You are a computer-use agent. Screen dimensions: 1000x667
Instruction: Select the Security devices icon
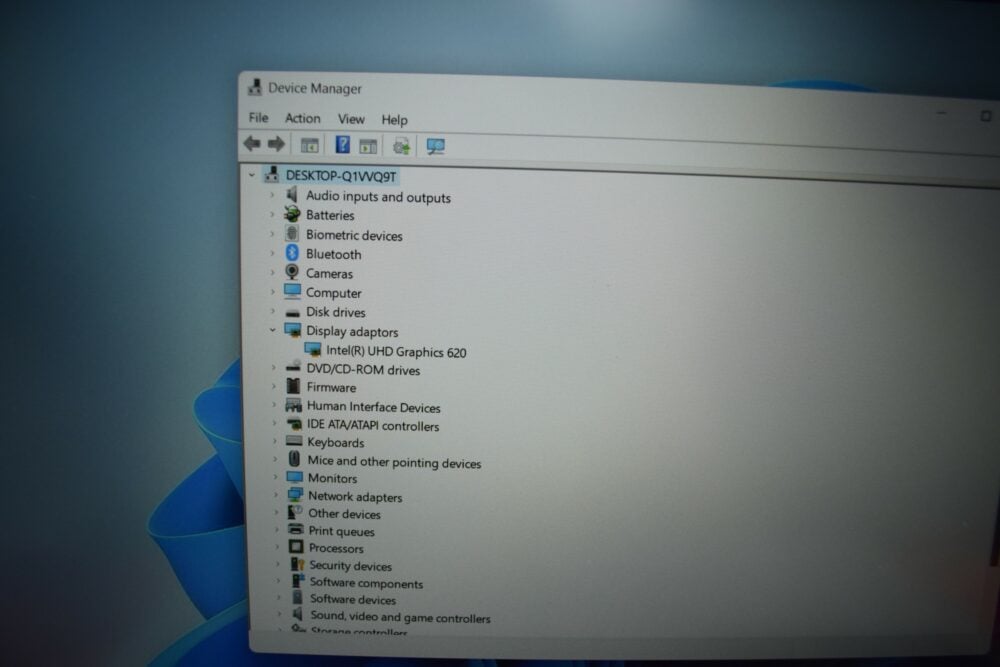(x=297, y=564)
